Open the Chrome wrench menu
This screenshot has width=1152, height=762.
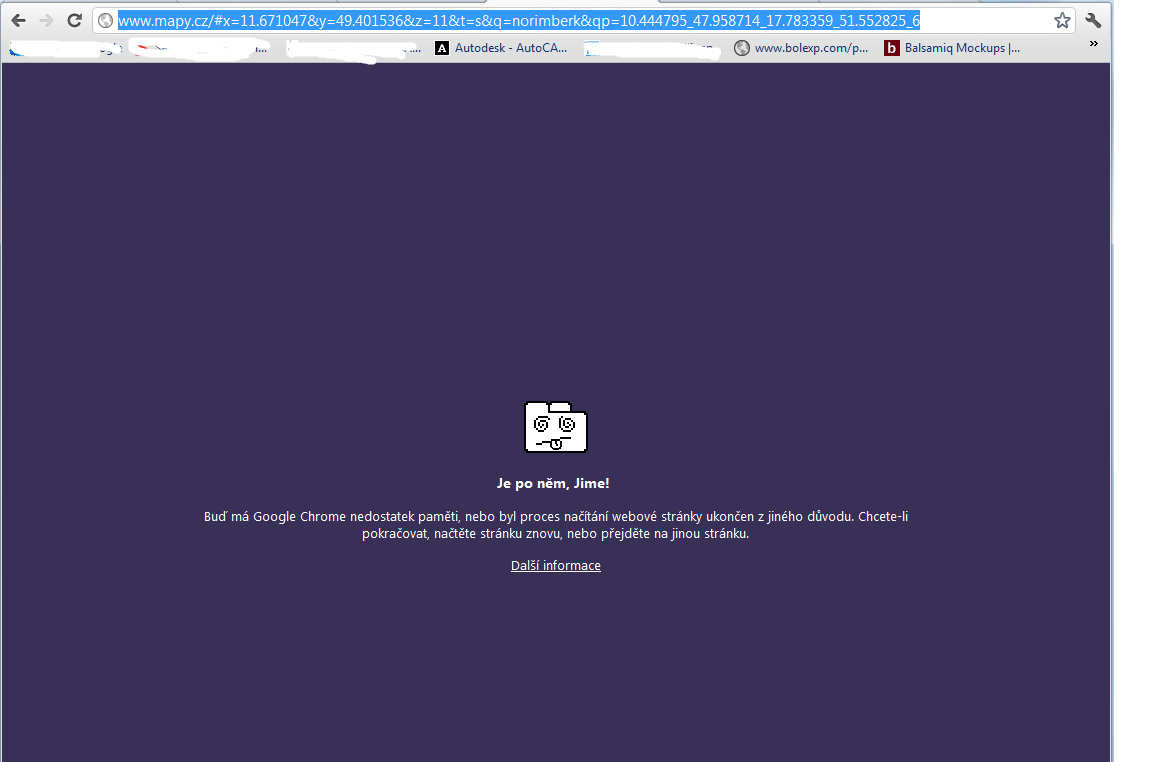click(x=1093, y=21)
